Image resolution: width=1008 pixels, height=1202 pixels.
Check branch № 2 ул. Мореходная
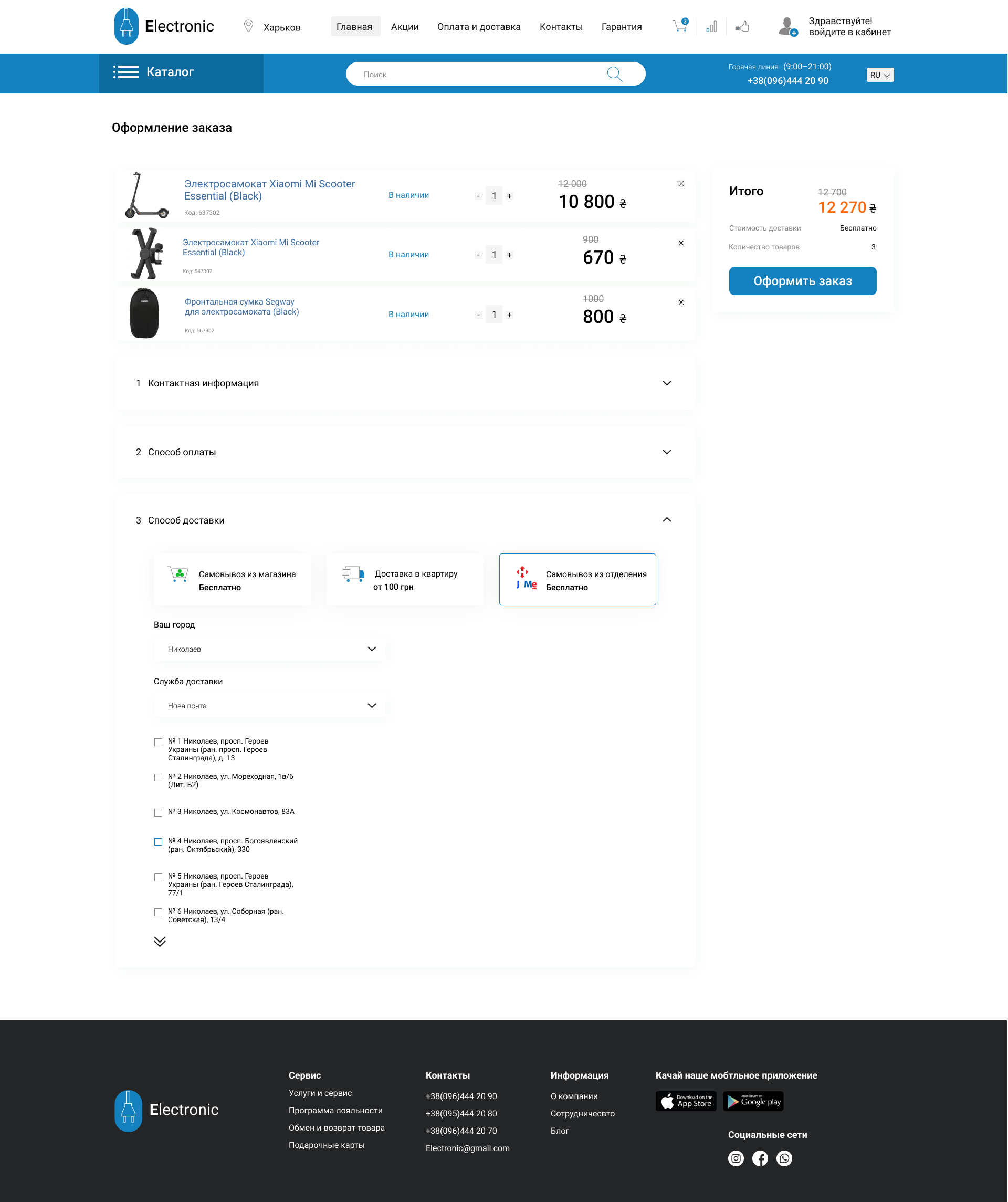pos(158,777)
